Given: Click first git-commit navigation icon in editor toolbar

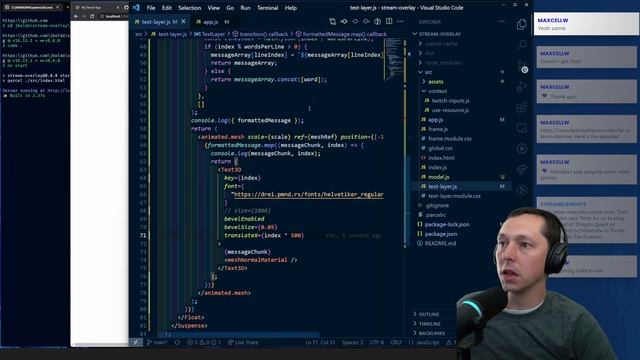Looking at the screenshot, I should [x=344, y=21].
